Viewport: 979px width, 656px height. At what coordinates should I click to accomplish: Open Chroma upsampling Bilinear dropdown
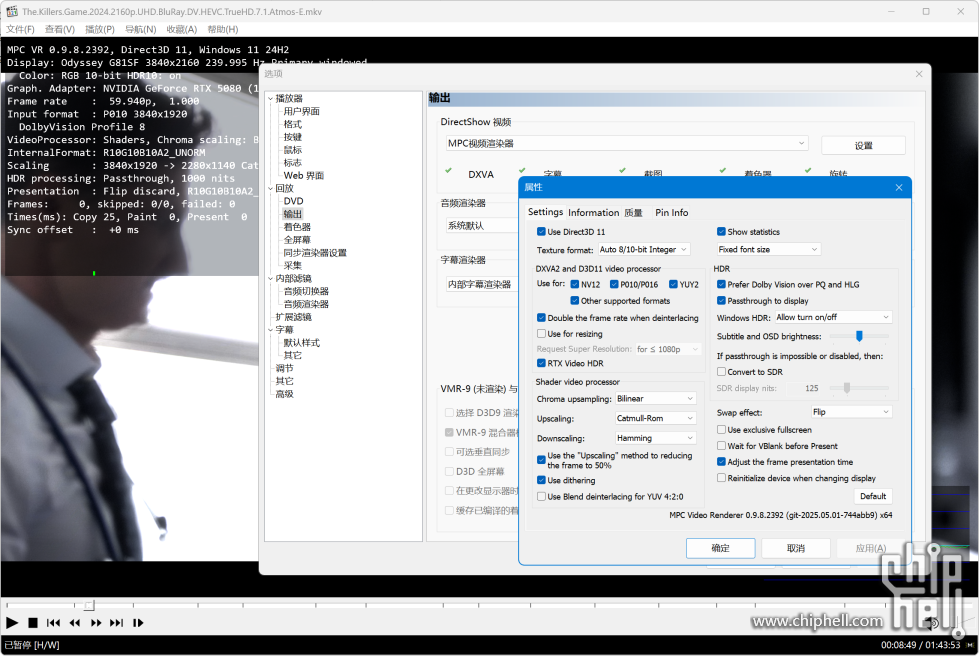[655, 398]
